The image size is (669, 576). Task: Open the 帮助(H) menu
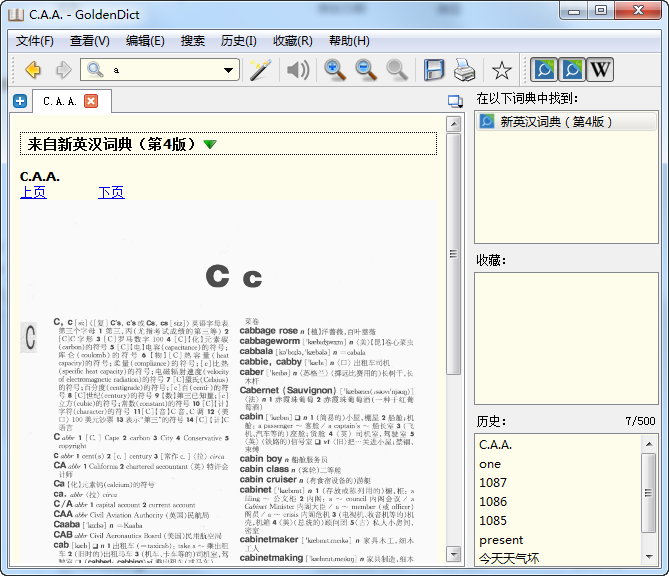point(349,41)
